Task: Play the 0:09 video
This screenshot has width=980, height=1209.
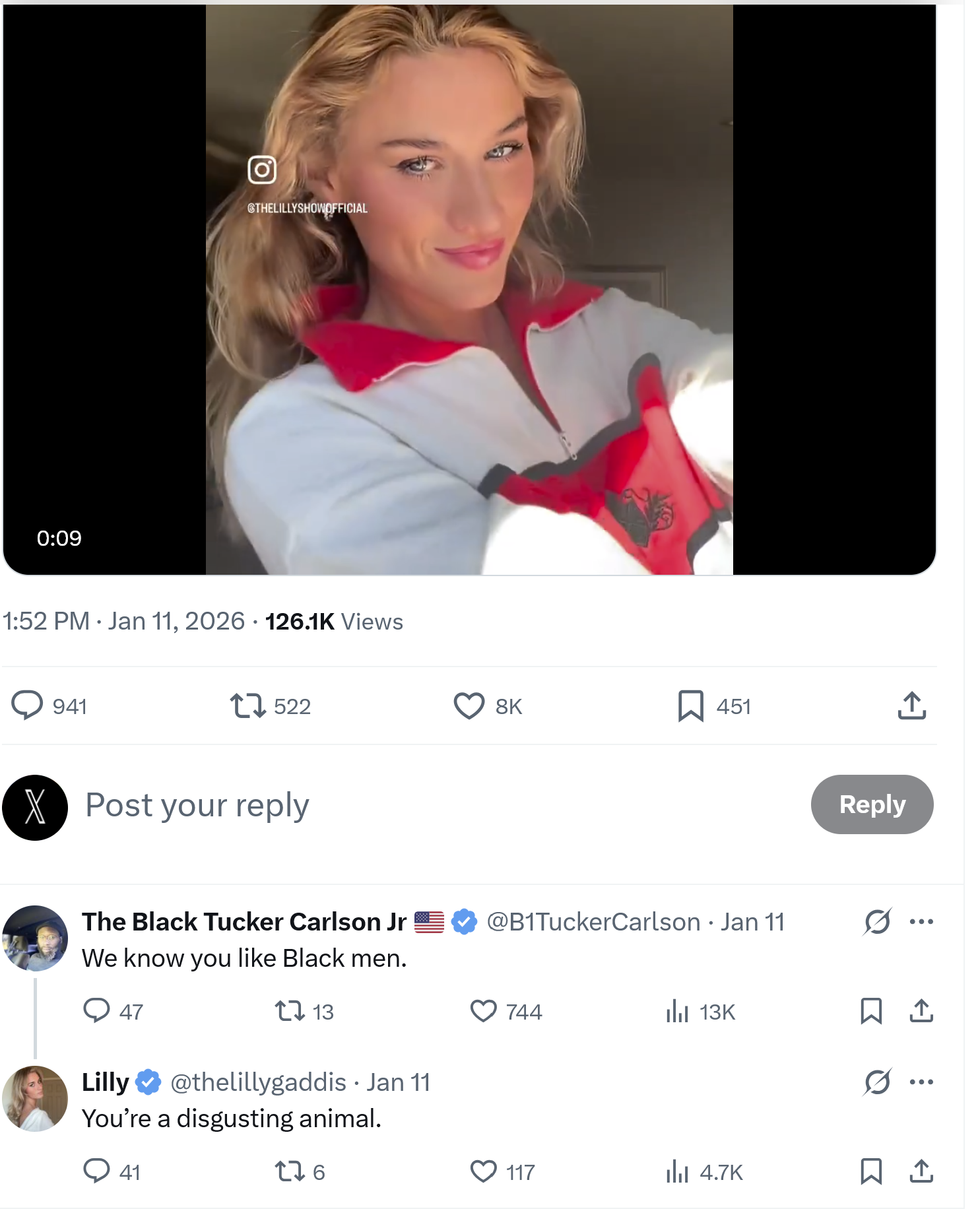Action: click(x=469, y=290)
